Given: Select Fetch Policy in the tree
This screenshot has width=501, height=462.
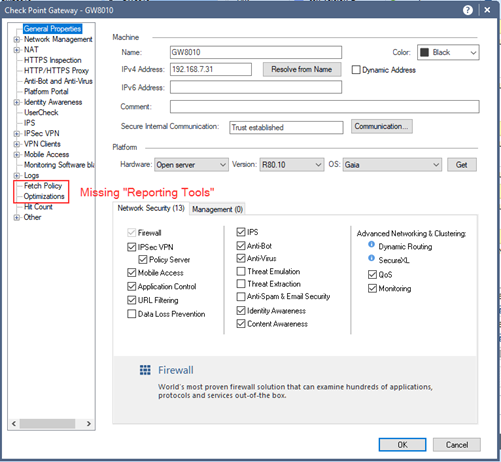Looking at the screenshot, I should tap(43, 186).
